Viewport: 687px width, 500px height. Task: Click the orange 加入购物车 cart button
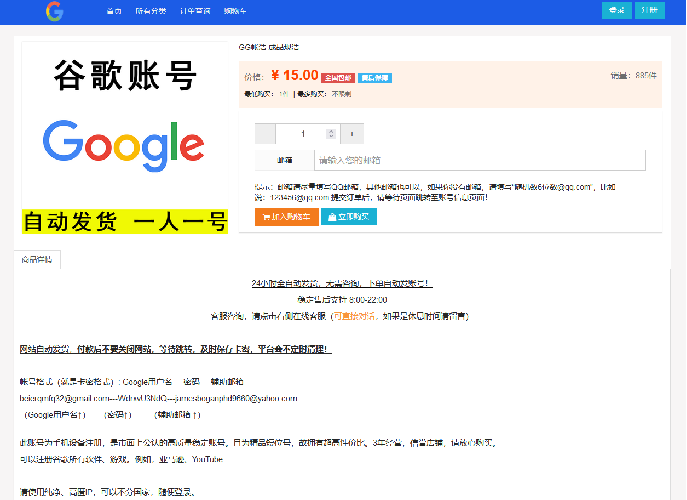(x=286, y=216)
